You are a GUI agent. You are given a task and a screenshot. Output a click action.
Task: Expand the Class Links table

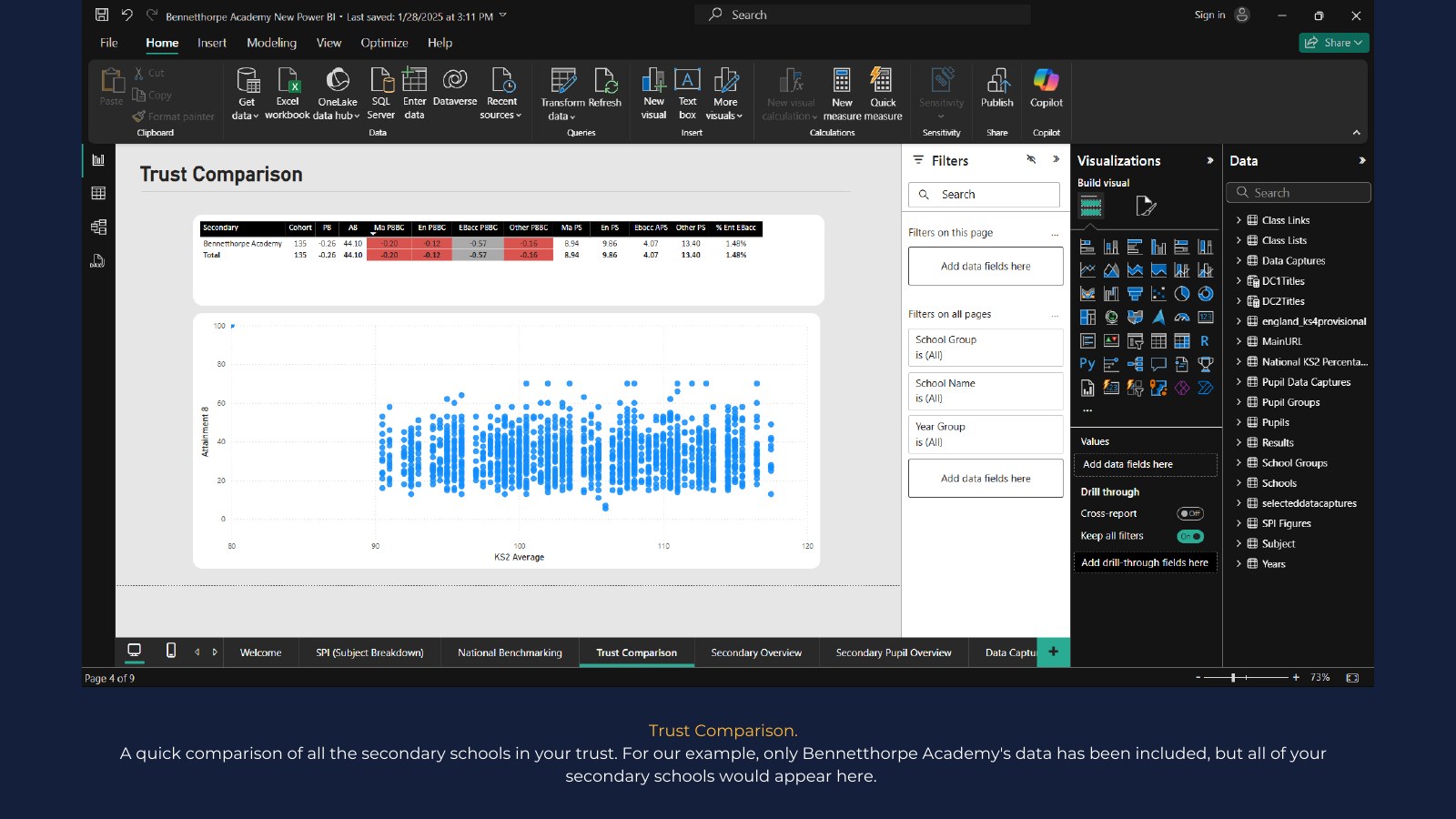click(1239, 220)
